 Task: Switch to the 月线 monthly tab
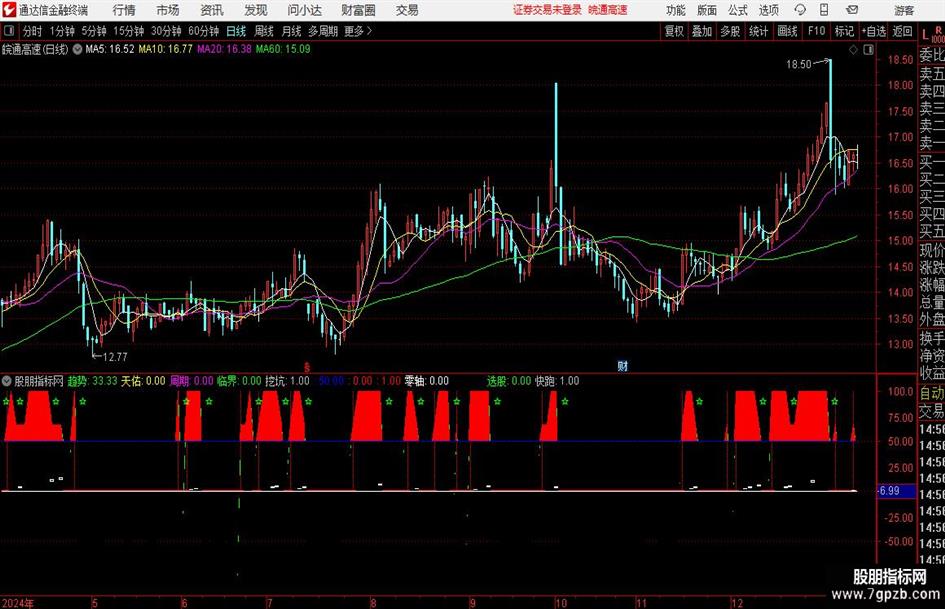pos(291,31)
